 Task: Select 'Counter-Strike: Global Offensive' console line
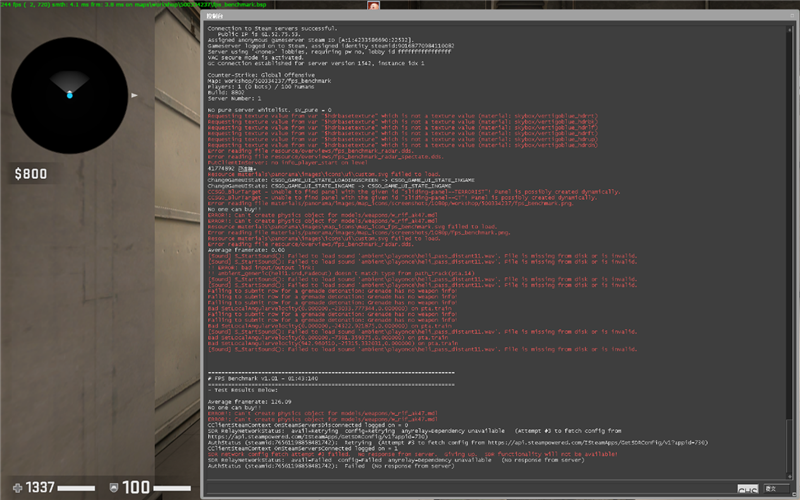261,75
